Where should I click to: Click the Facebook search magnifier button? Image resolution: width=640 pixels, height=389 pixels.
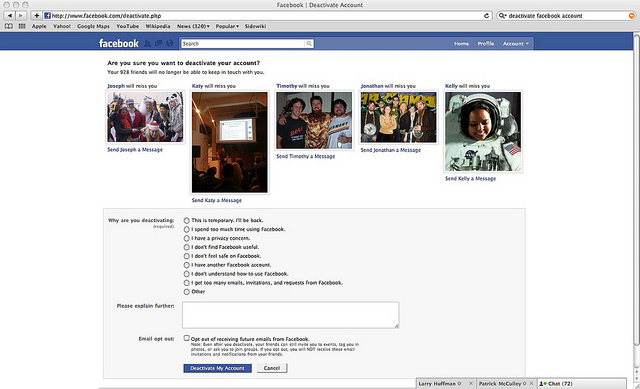(x=309, y=43)
